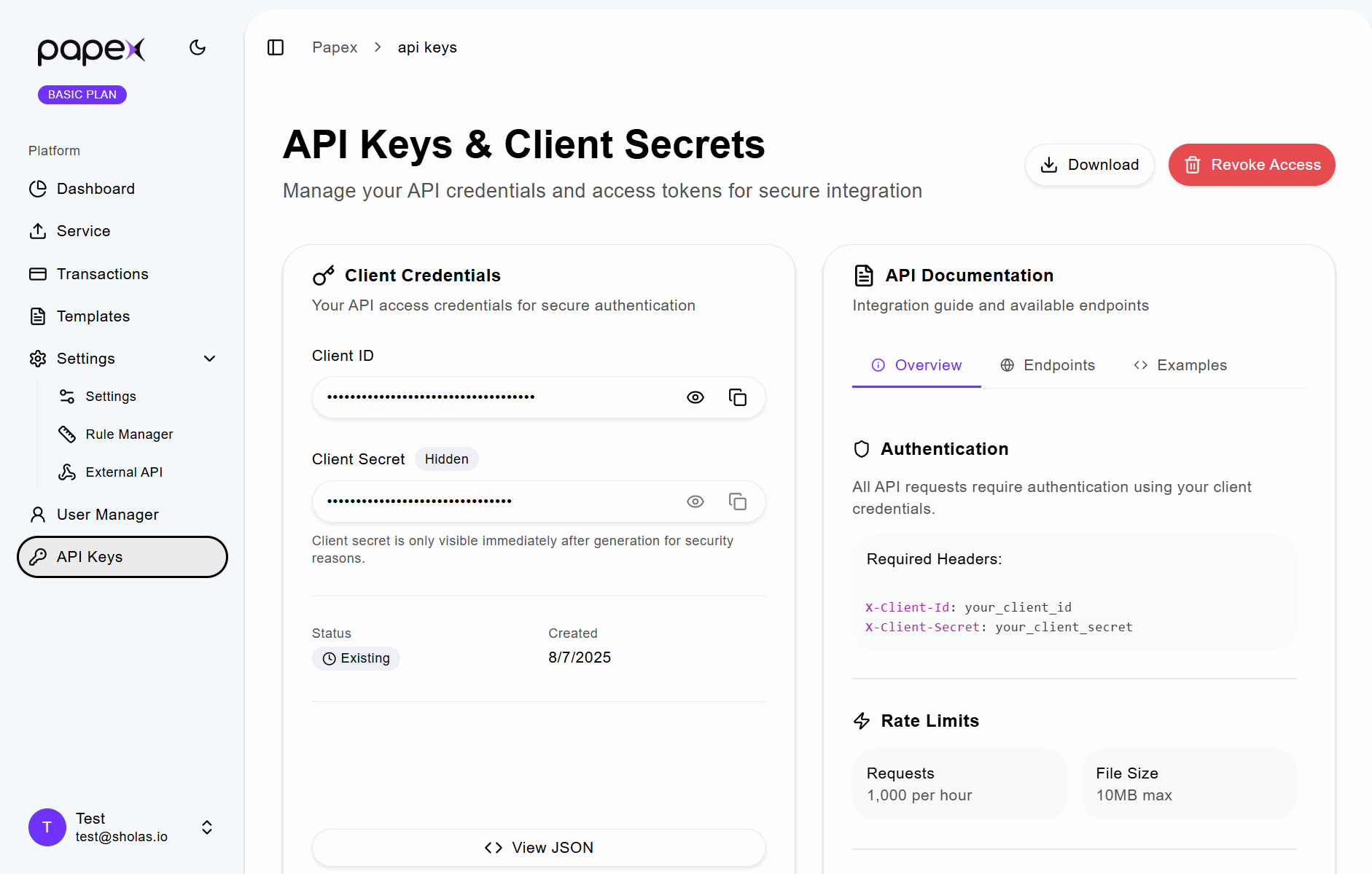Open Papex breadcrumb link
The width and height of the screenshot is (1372, 874).
335,47
